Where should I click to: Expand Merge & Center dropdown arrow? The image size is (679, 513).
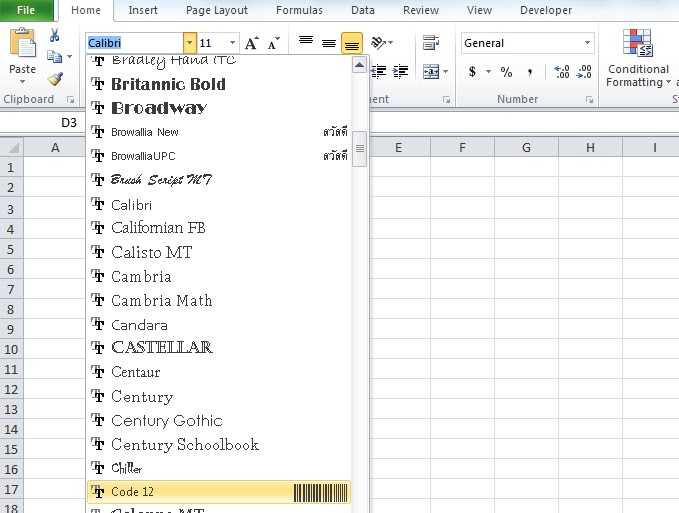point(445,71)
